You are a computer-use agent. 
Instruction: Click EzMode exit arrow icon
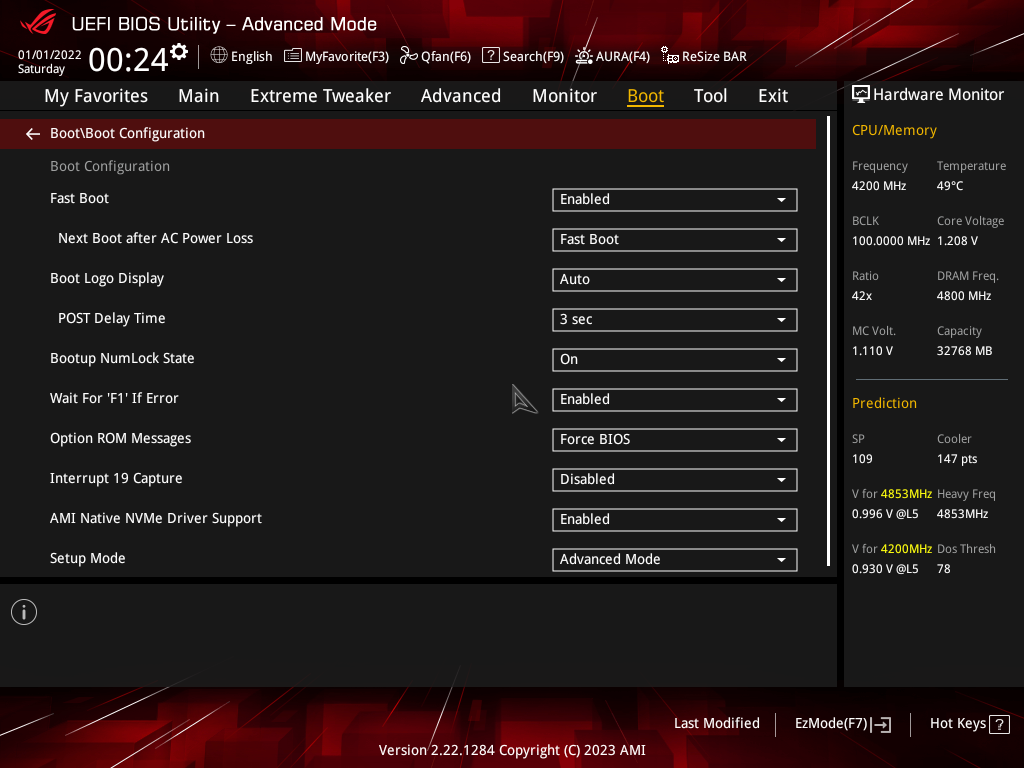pyautogui.click(x=882, y=724)
